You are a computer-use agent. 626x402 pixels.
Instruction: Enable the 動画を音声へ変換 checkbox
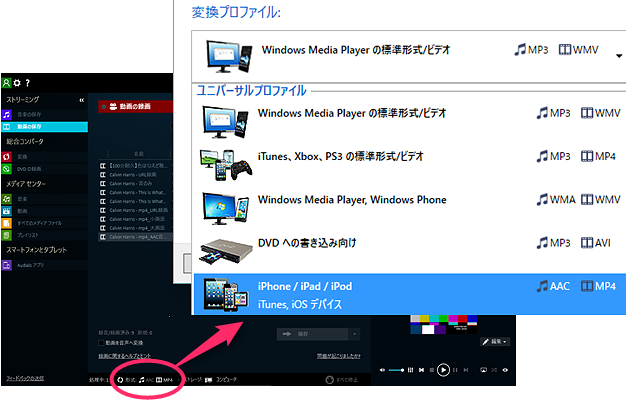click(101, 343)
